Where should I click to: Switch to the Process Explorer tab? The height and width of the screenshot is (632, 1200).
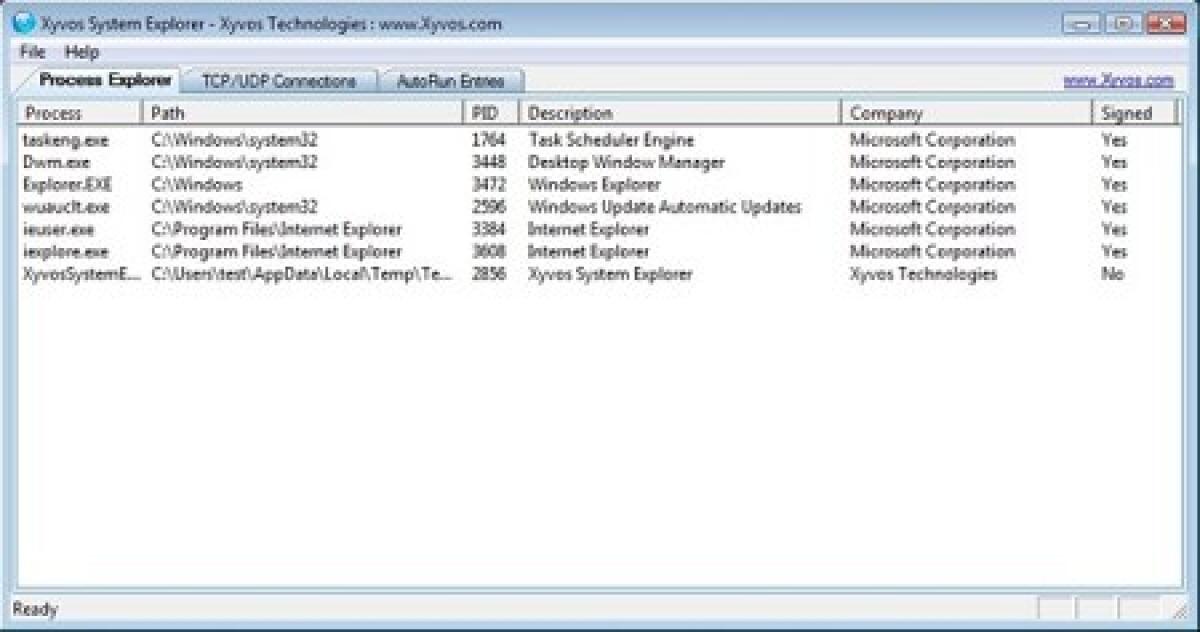(x=105, y=80)
